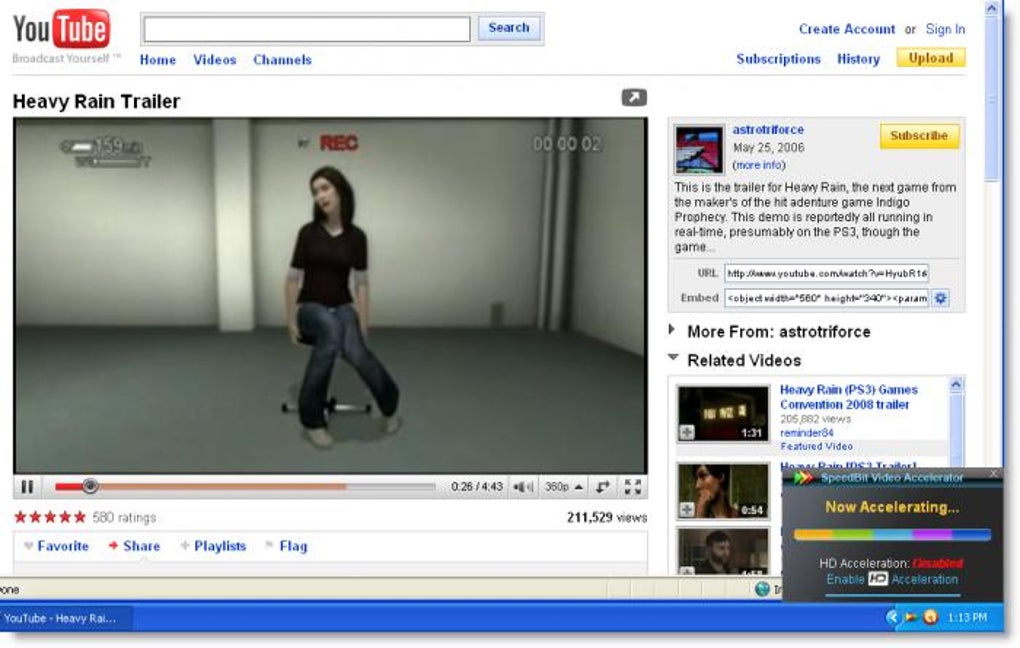Click the 580 ratings text
The image size is (1020, 648).
(124, 518)
